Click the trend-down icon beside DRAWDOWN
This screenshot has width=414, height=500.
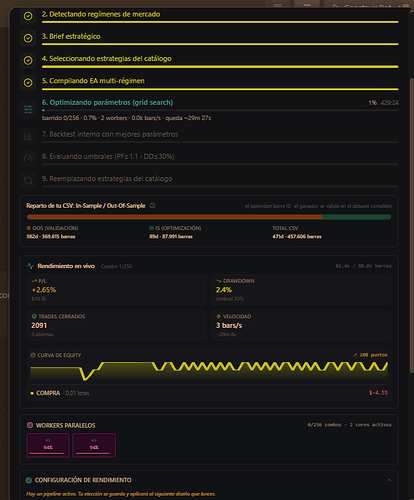[219, 281]
